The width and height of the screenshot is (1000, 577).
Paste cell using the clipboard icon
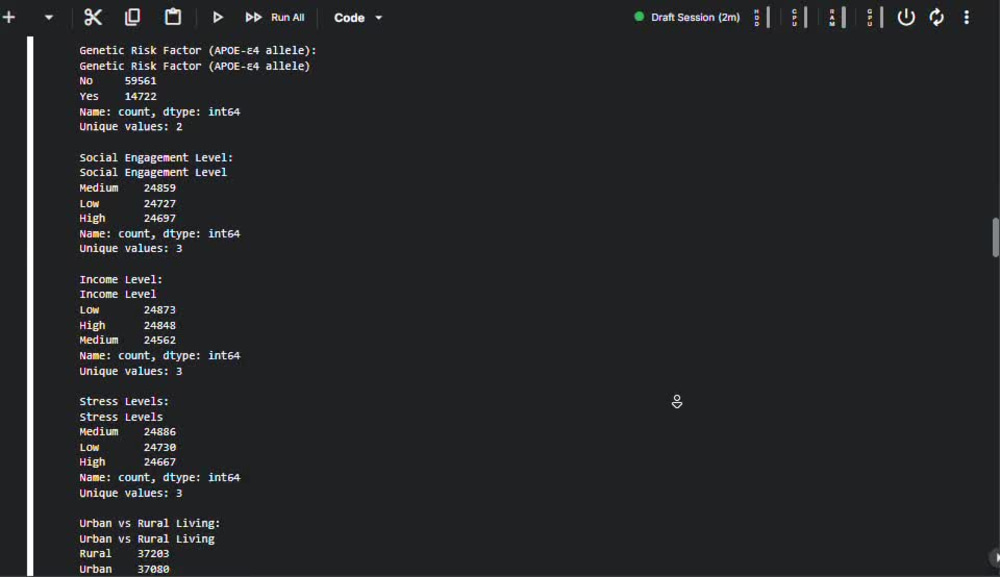pyautogui.click(x=173, y=17)
